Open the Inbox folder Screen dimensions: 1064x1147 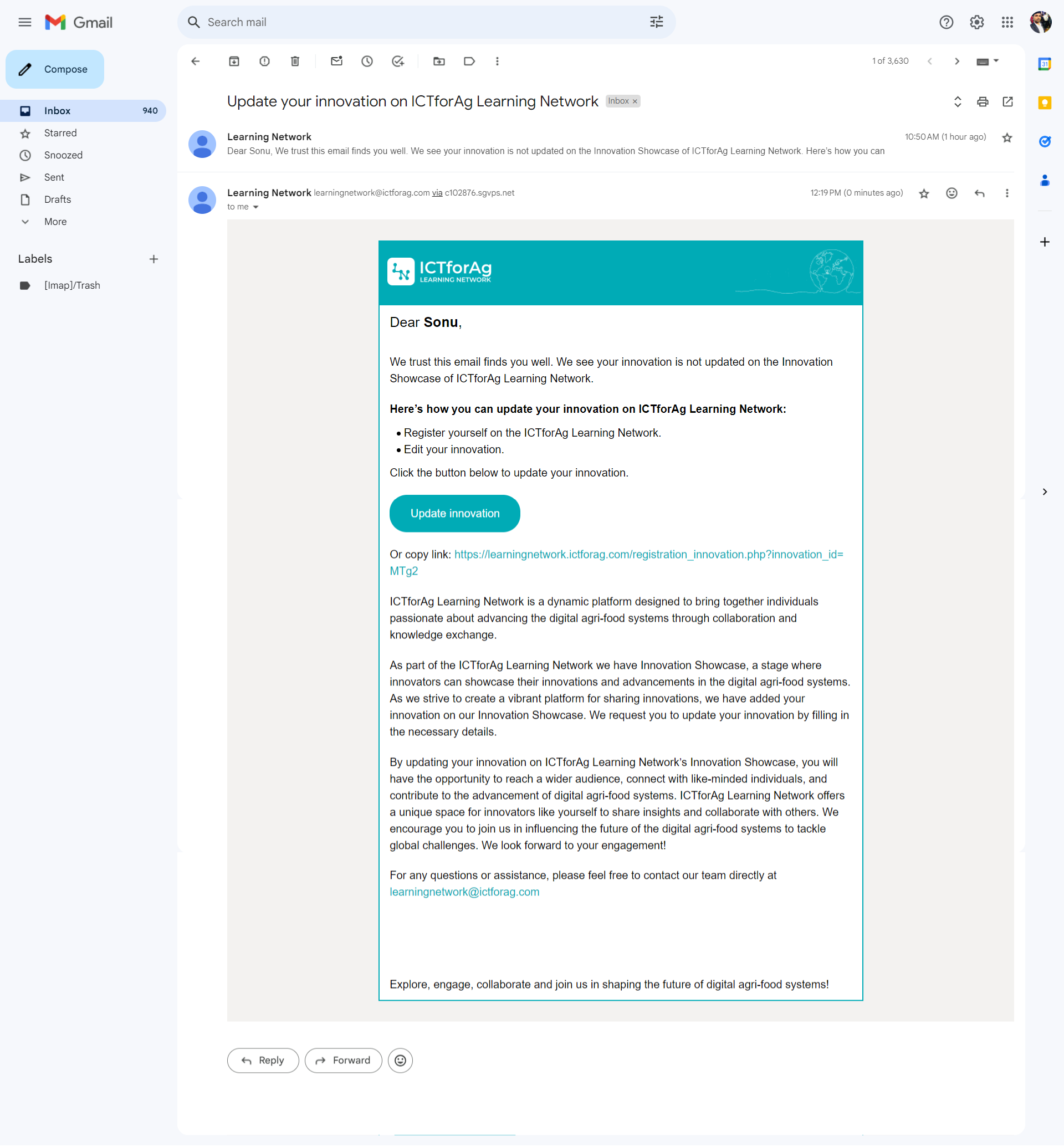[83, 111]
